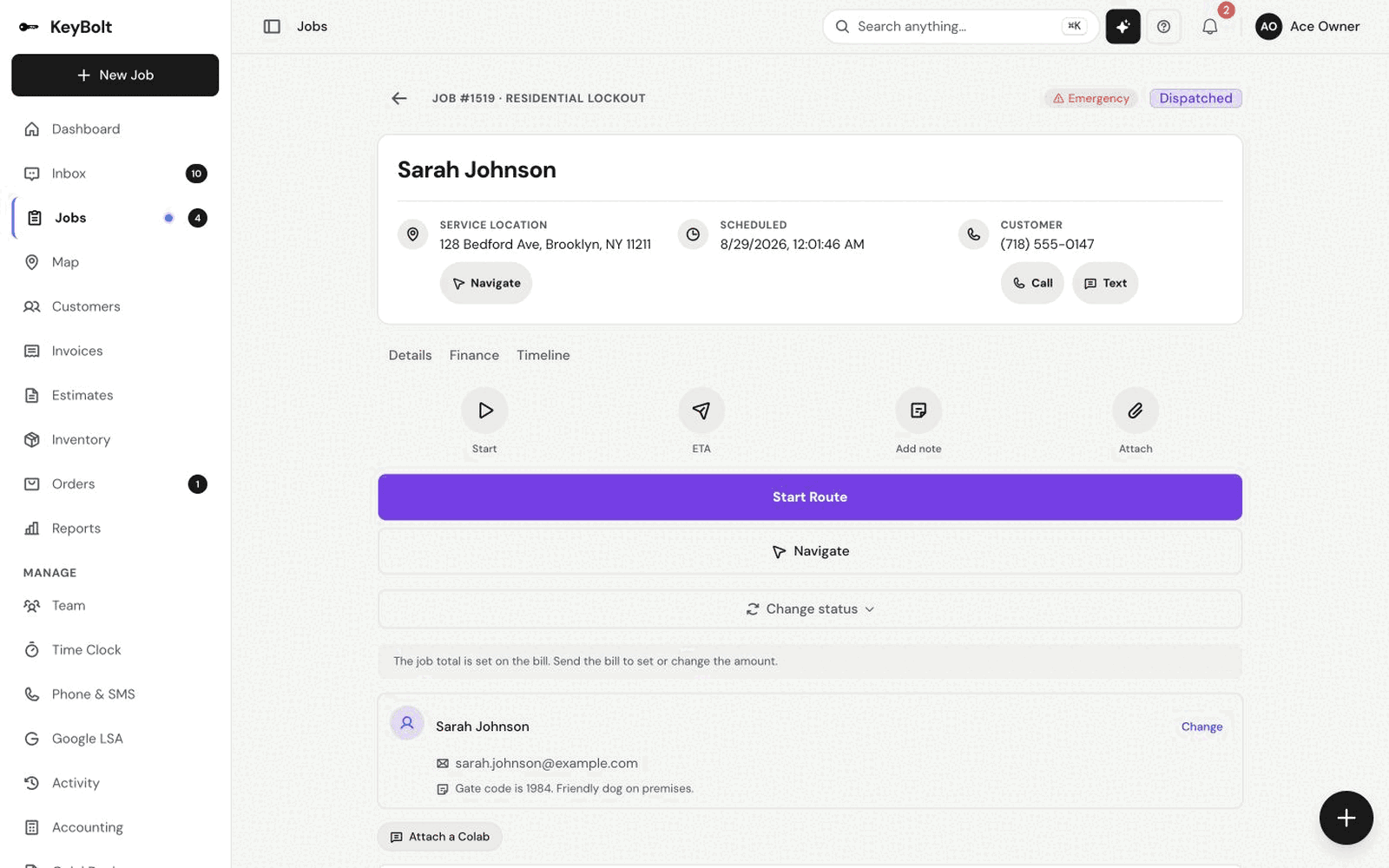
Task: Click the KeyBolt key logo icon
Action: point(29,27)
